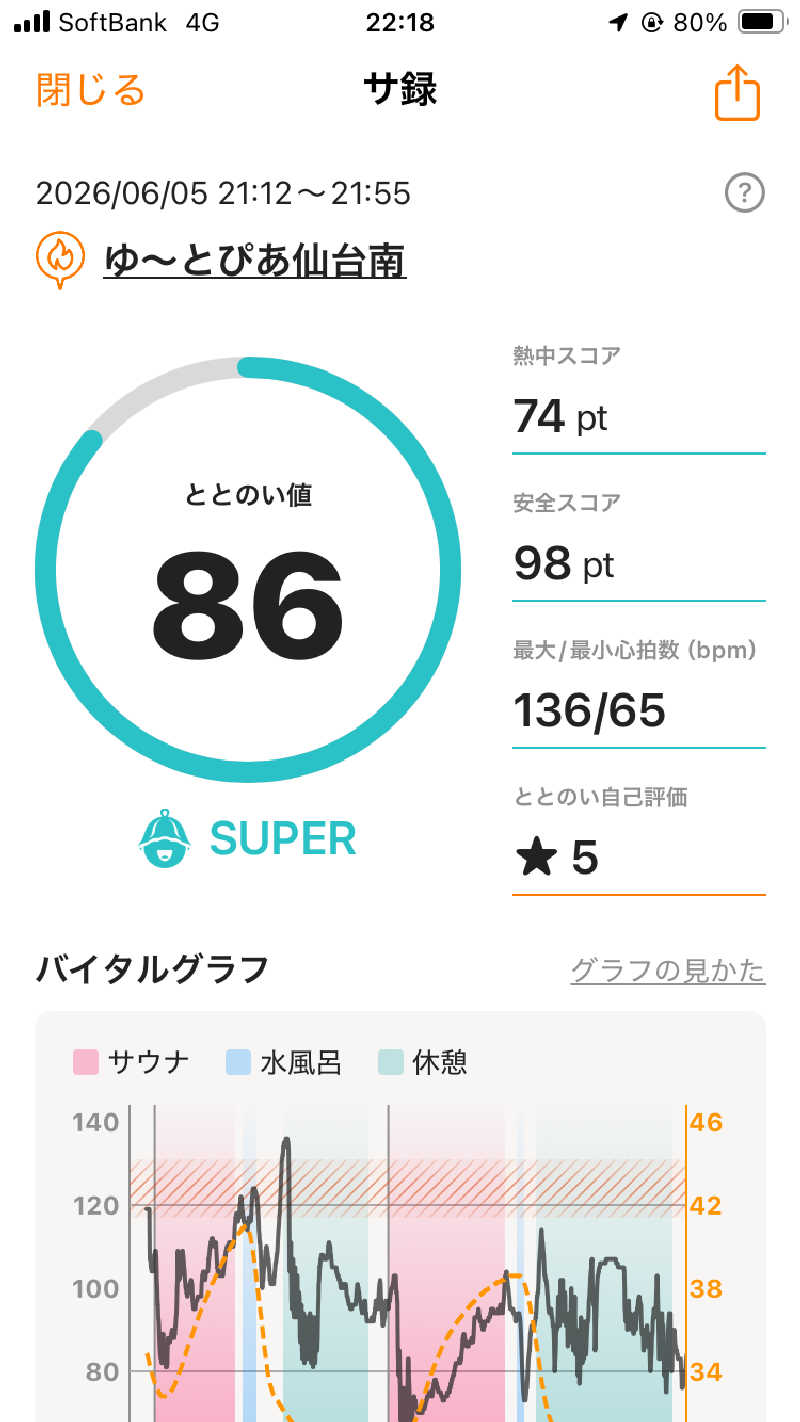The width and height of the screenshot is (800, 1422).
Task: Tap the battery icon in status bar
Action: [x=761, y=21]
